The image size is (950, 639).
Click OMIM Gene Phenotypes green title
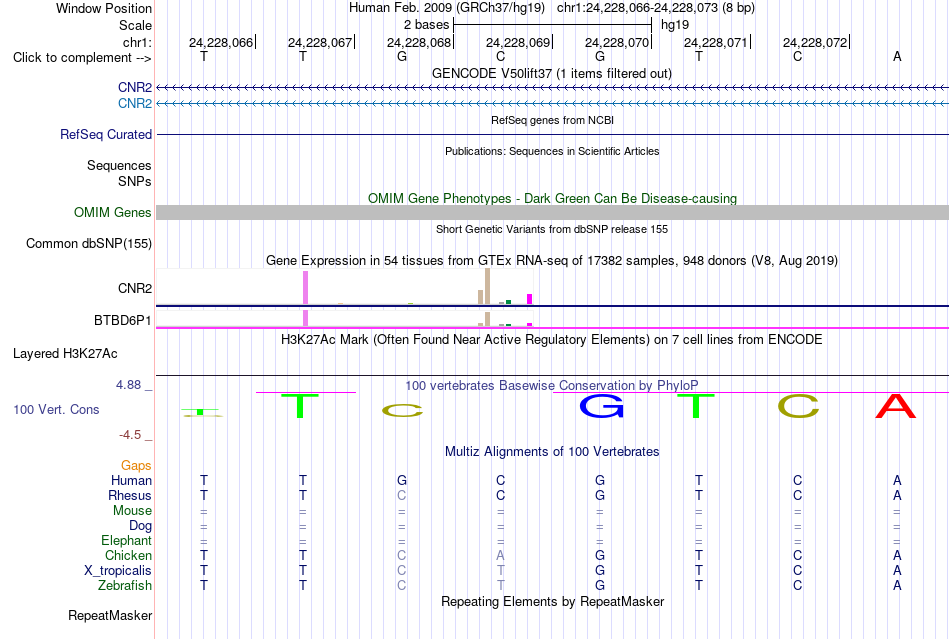[552, 198]
